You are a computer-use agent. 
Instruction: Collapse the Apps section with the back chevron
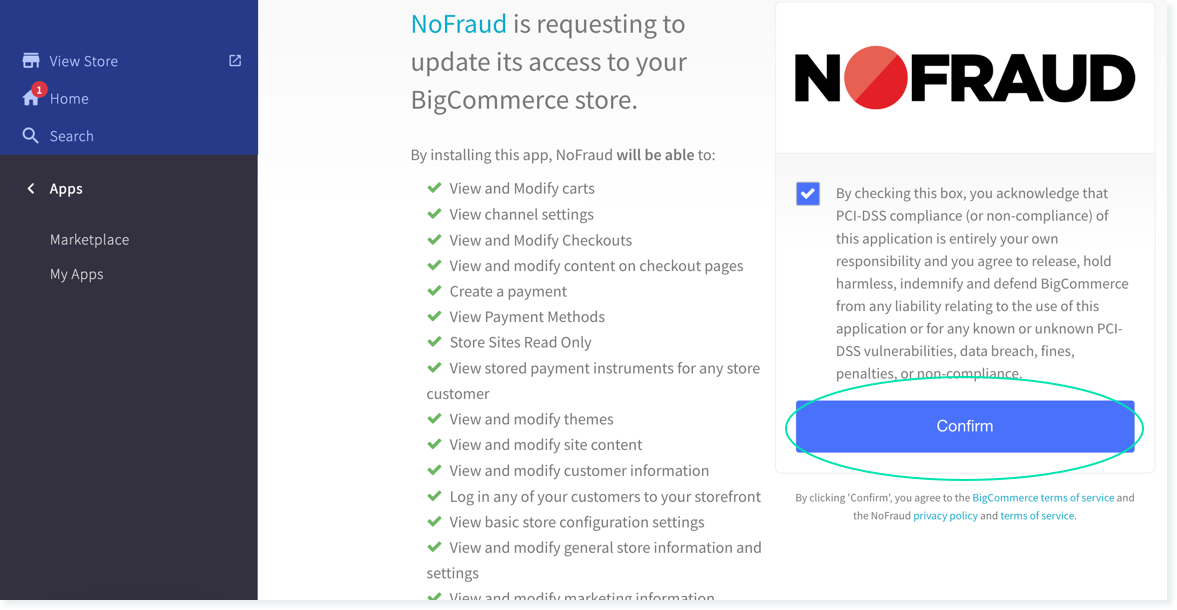29,188
